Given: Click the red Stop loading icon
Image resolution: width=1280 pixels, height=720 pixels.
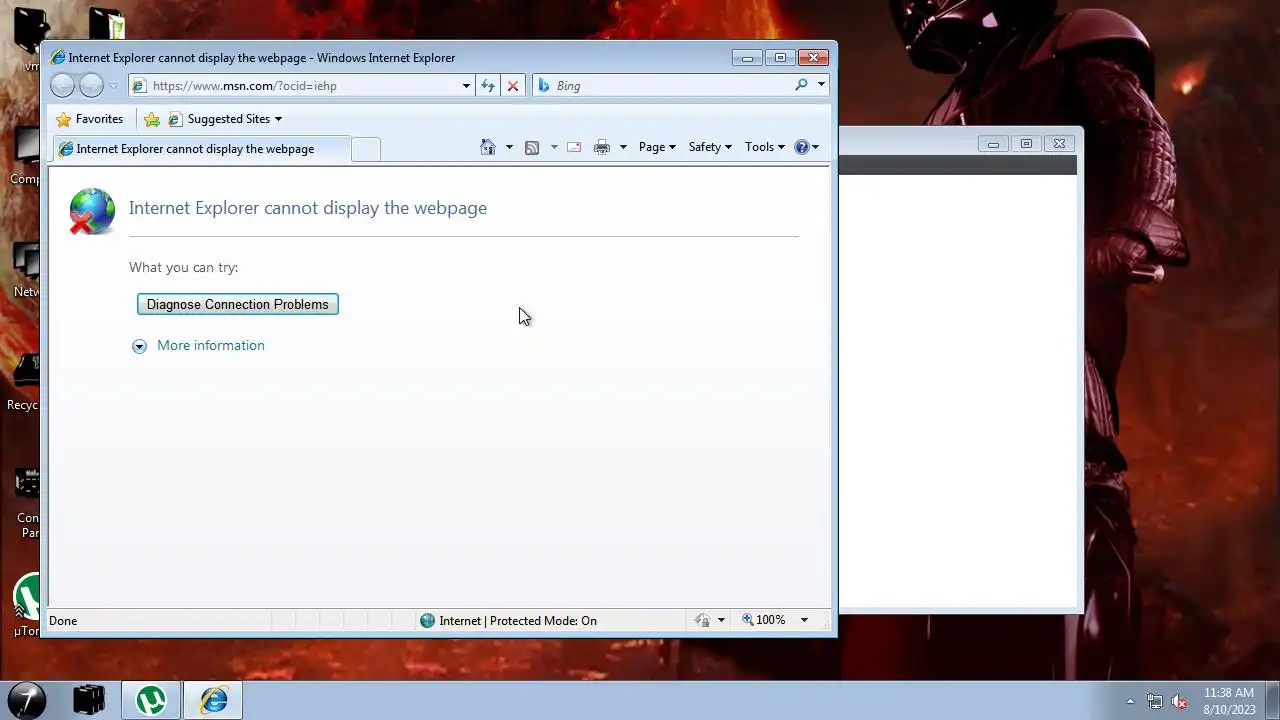Looking at the screenshot, I should 513,86.
